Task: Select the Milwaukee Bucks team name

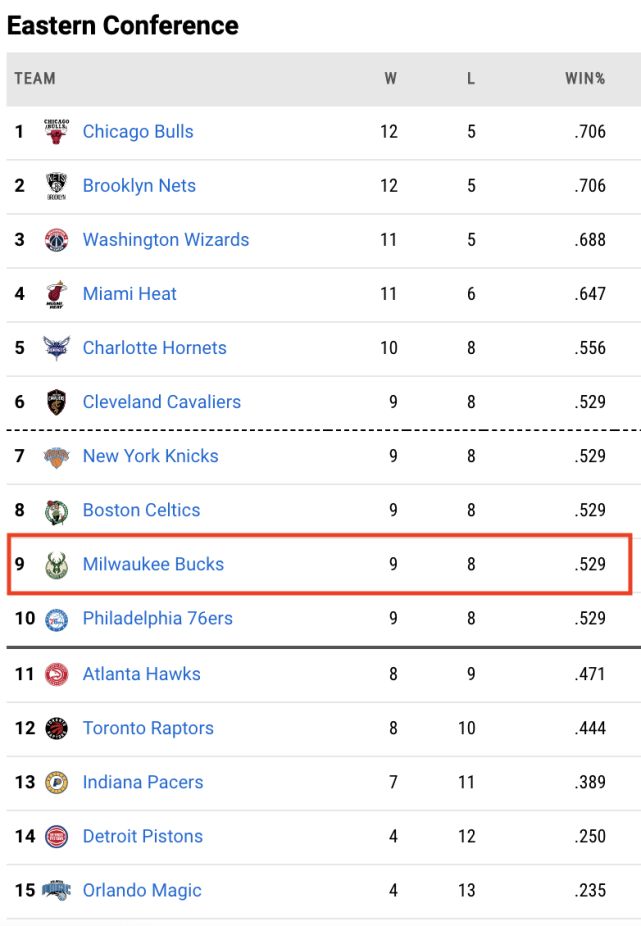Action: (x=153, y=564)
